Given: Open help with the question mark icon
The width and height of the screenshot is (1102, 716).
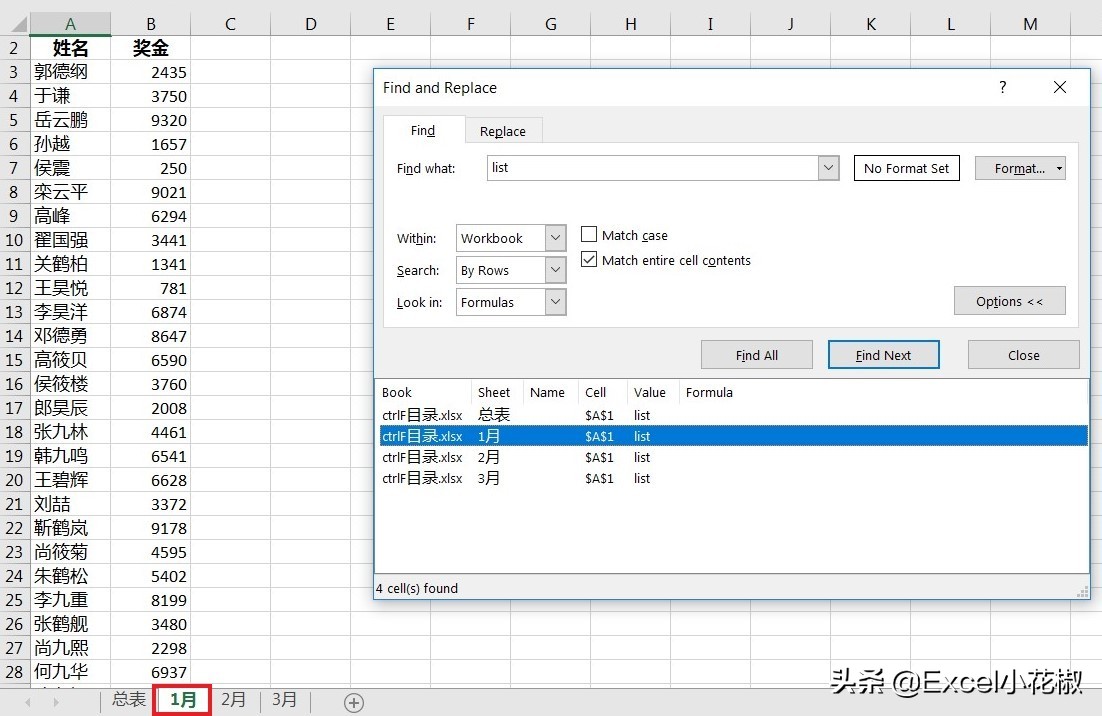Looking at the screenshot, I should (x=1003, y=87).
